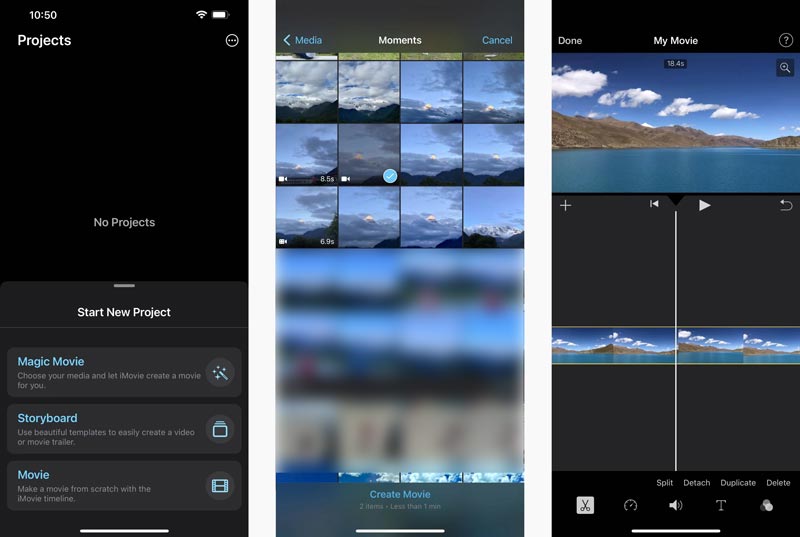
Task: Split the selected clip
Action: click(665, 482)
